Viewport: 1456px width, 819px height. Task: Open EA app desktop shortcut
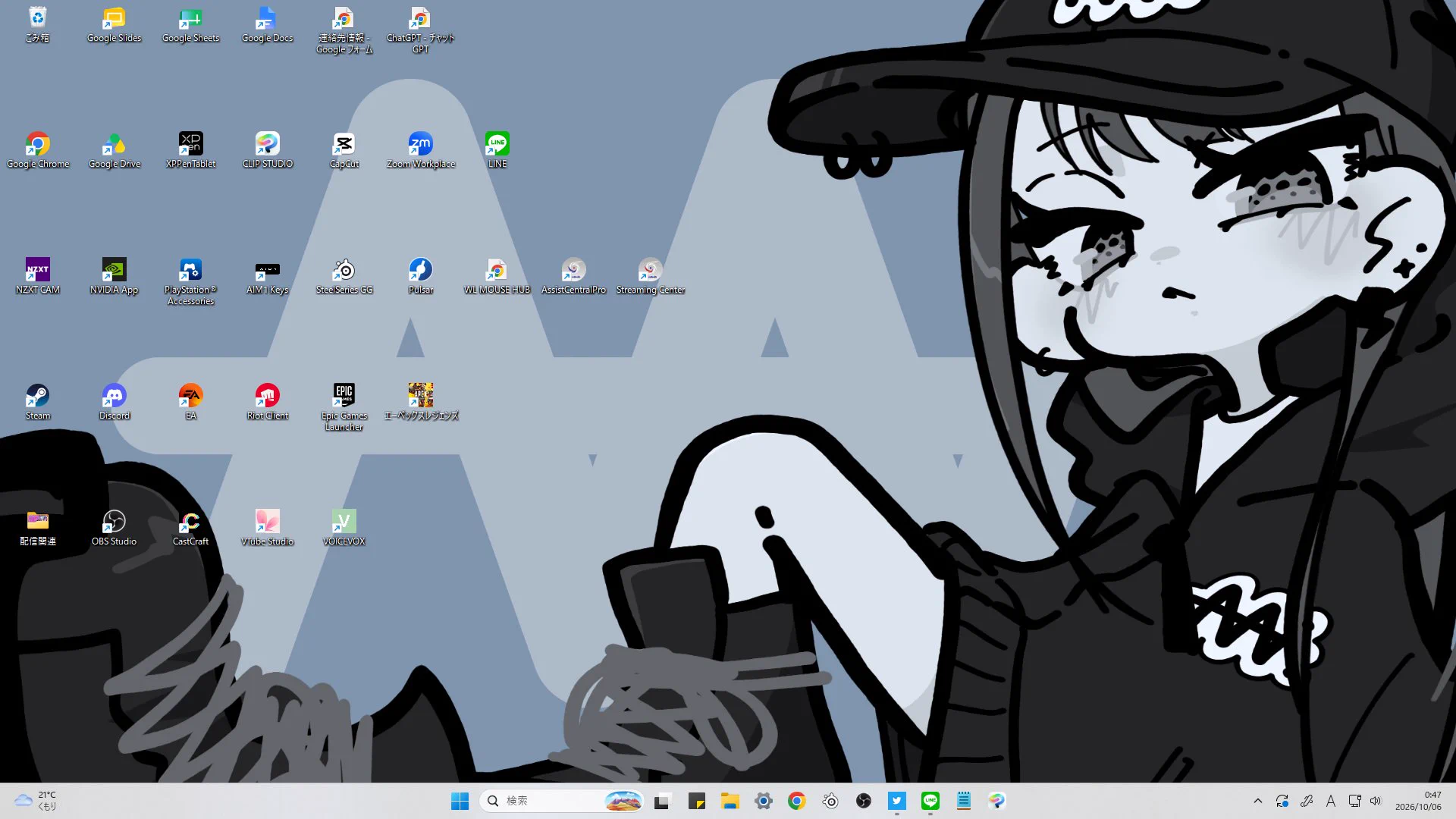pos(190,402)
